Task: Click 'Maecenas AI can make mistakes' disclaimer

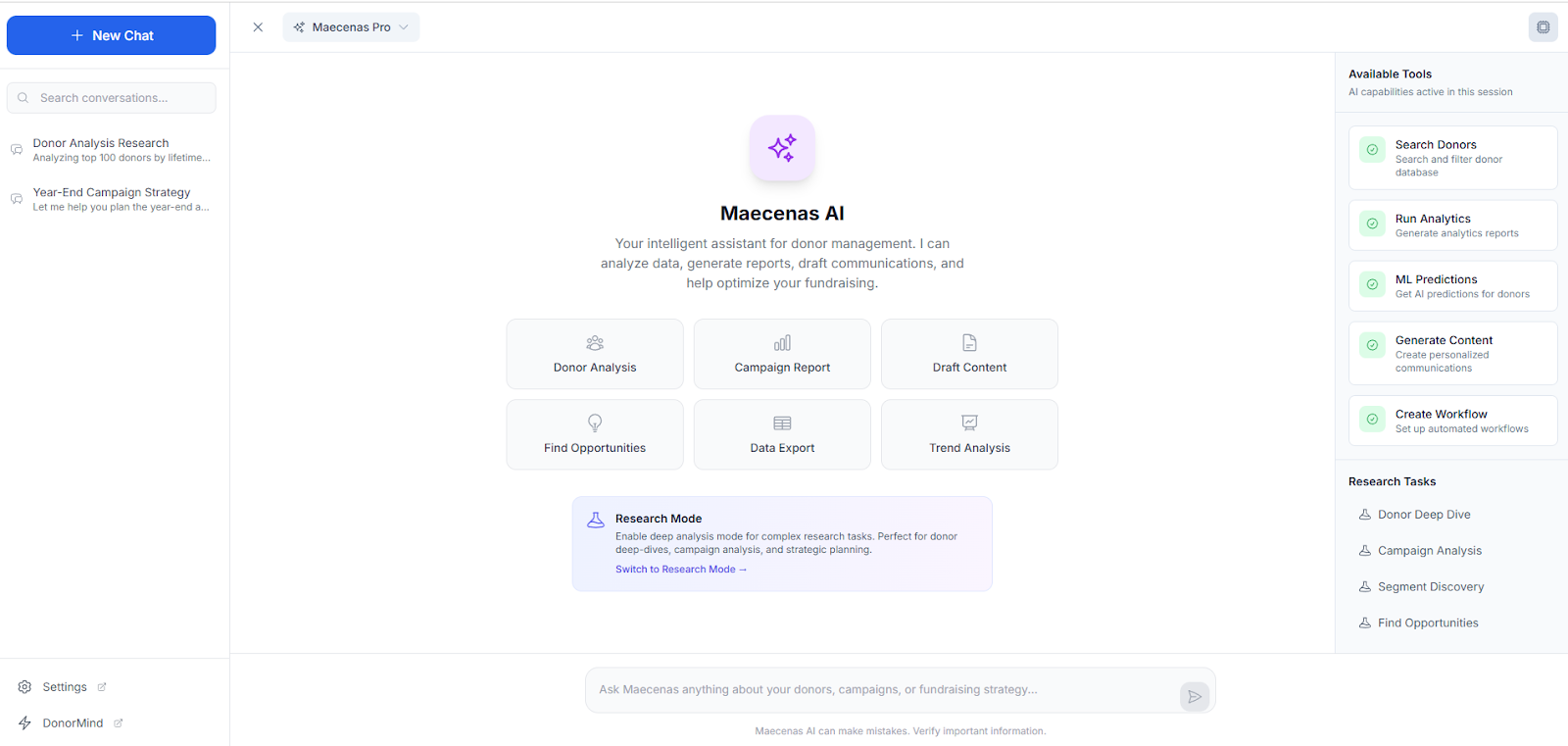Action: point(901,731)
